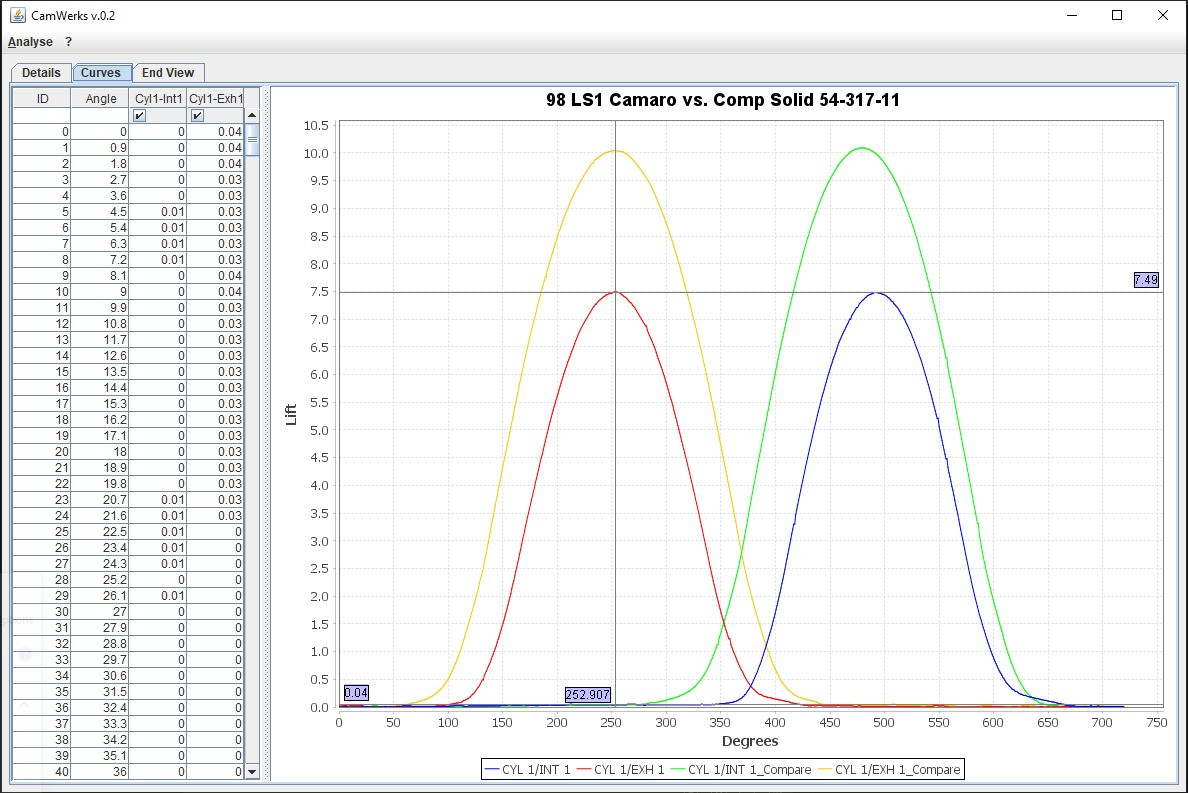This screenshot has height=793, width=1188.
Task: Click the Angle column header
Action: coord(101,98)
